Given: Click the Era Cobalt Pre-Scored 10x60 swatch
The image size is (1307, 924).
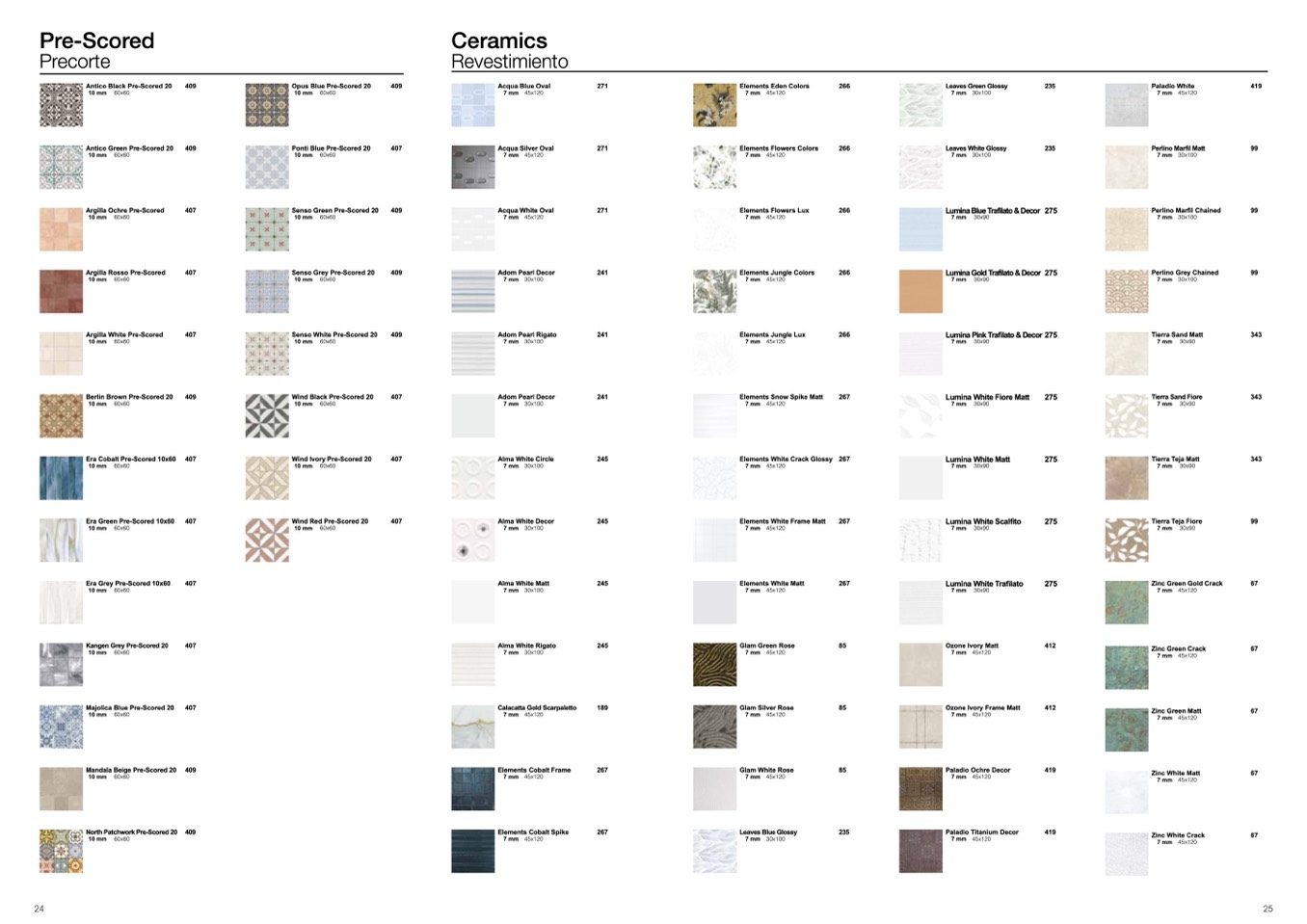Looking at the screenshot, I should pyautogui.click(x=61, y=478).
